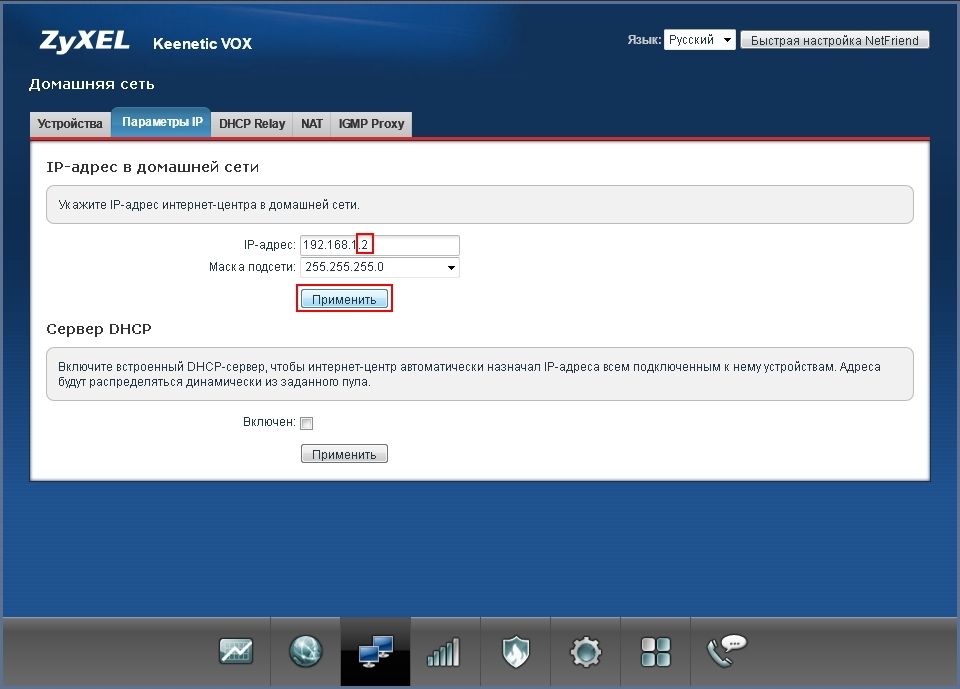Open the language 'Русский' dropdown
Screen dimensions: 960x689
click(x=699, y=40)
